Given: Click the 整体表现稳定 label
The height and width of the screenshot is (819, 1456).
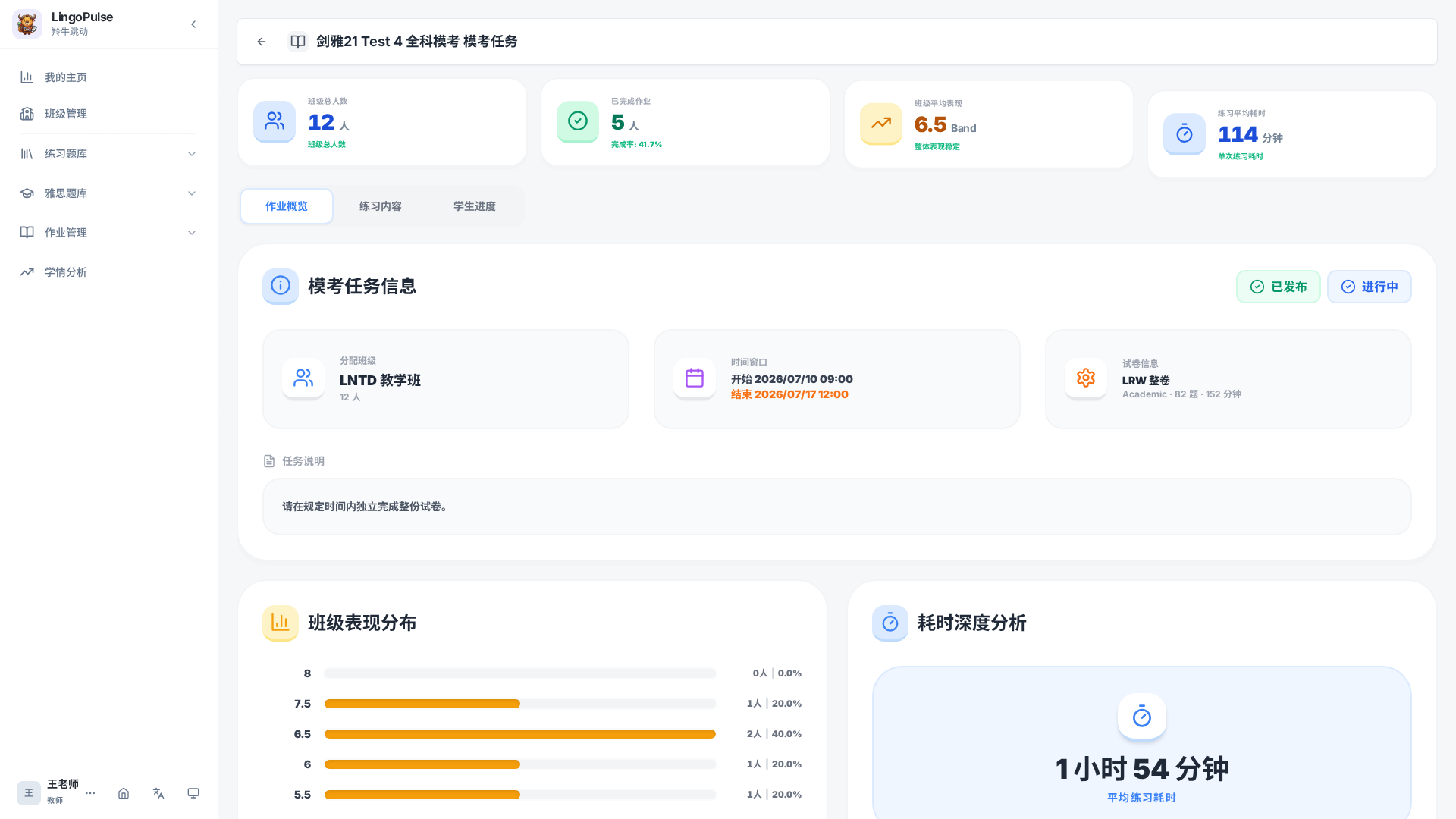Looking at the screenshot, I should [937, 147].
